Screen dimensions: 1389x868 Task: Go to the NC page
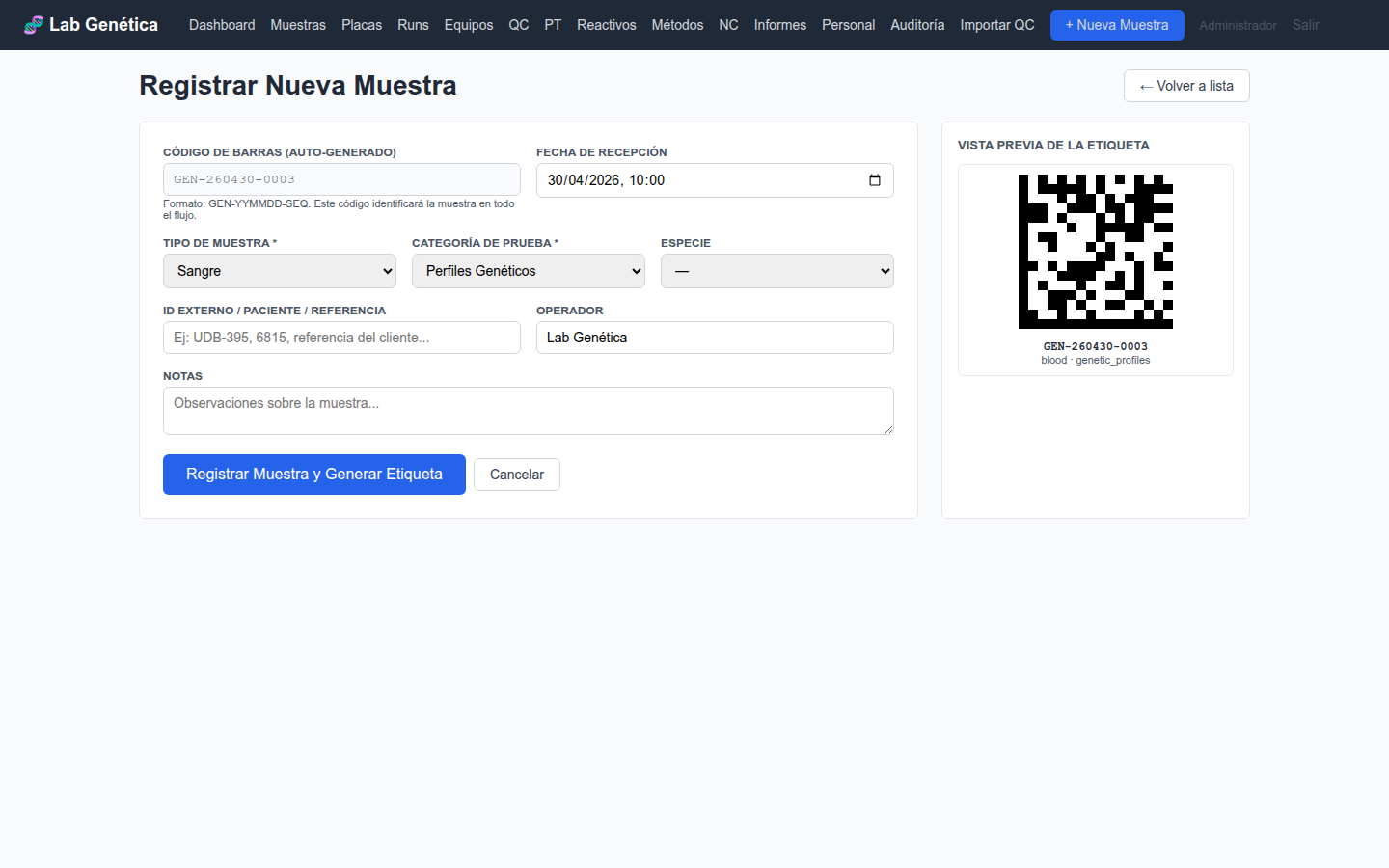728,25
